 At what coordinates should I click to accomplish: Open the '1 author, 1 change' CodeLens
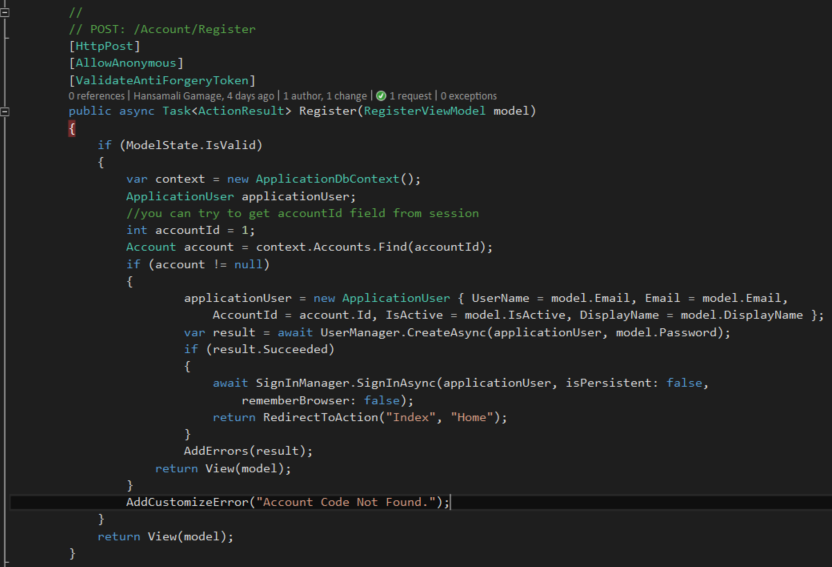click(325, 96)
